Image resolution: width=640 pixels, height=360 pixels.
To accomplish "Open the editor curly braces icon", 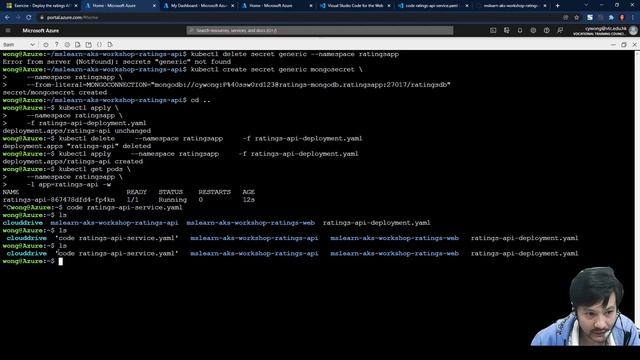I will 99,44.
